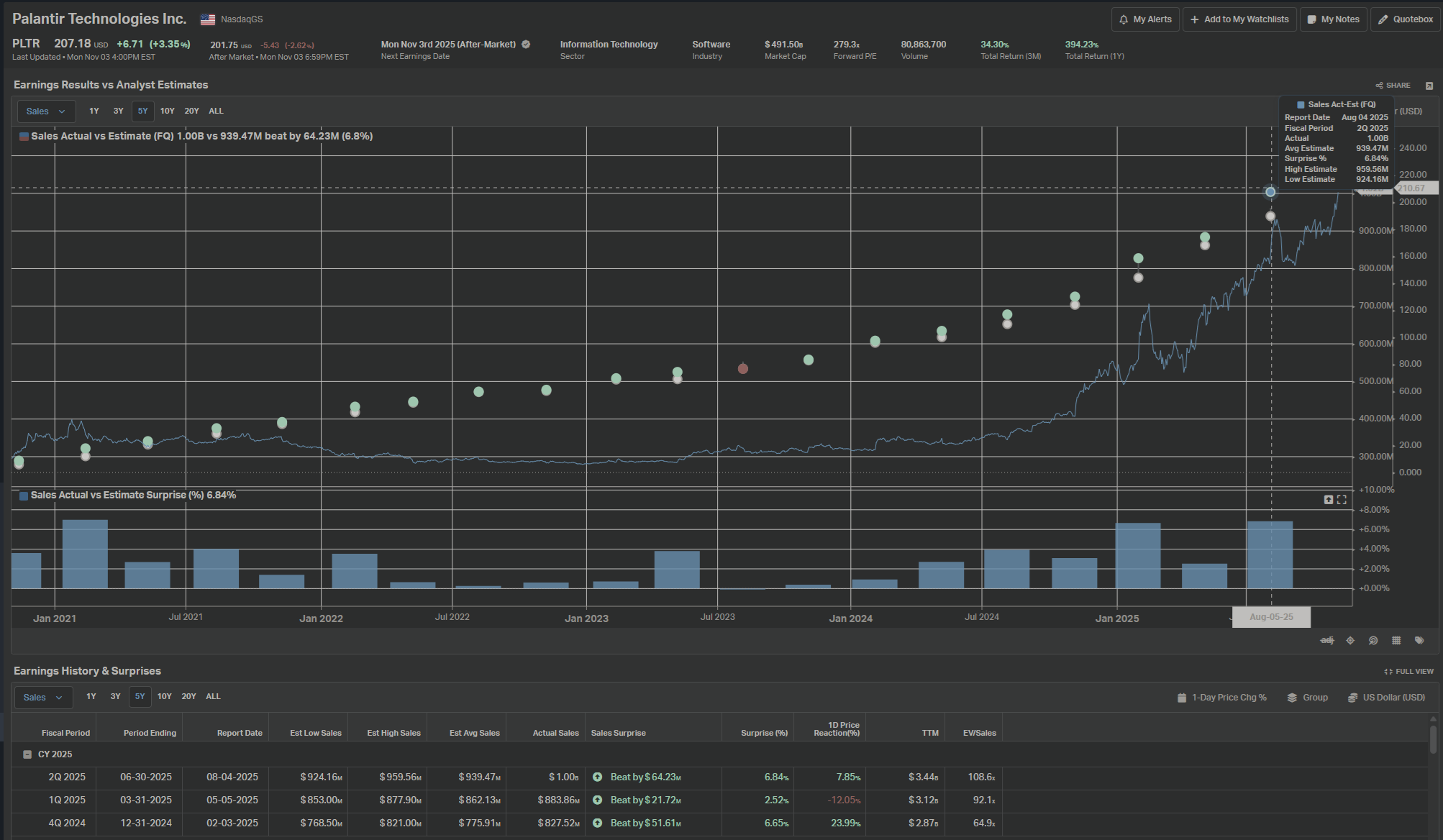Open the Sales dropdown above the chart

[45, 111]
